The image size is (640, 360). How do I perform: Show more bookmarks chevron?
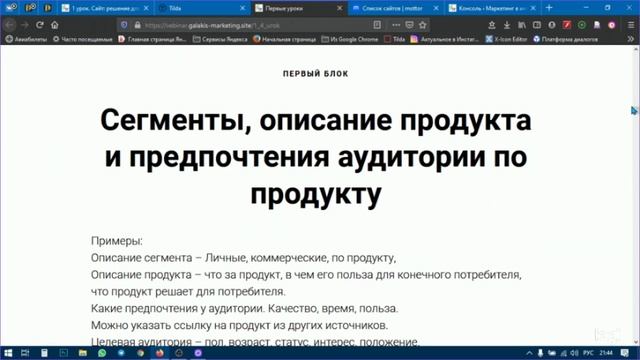pos(631,39)
